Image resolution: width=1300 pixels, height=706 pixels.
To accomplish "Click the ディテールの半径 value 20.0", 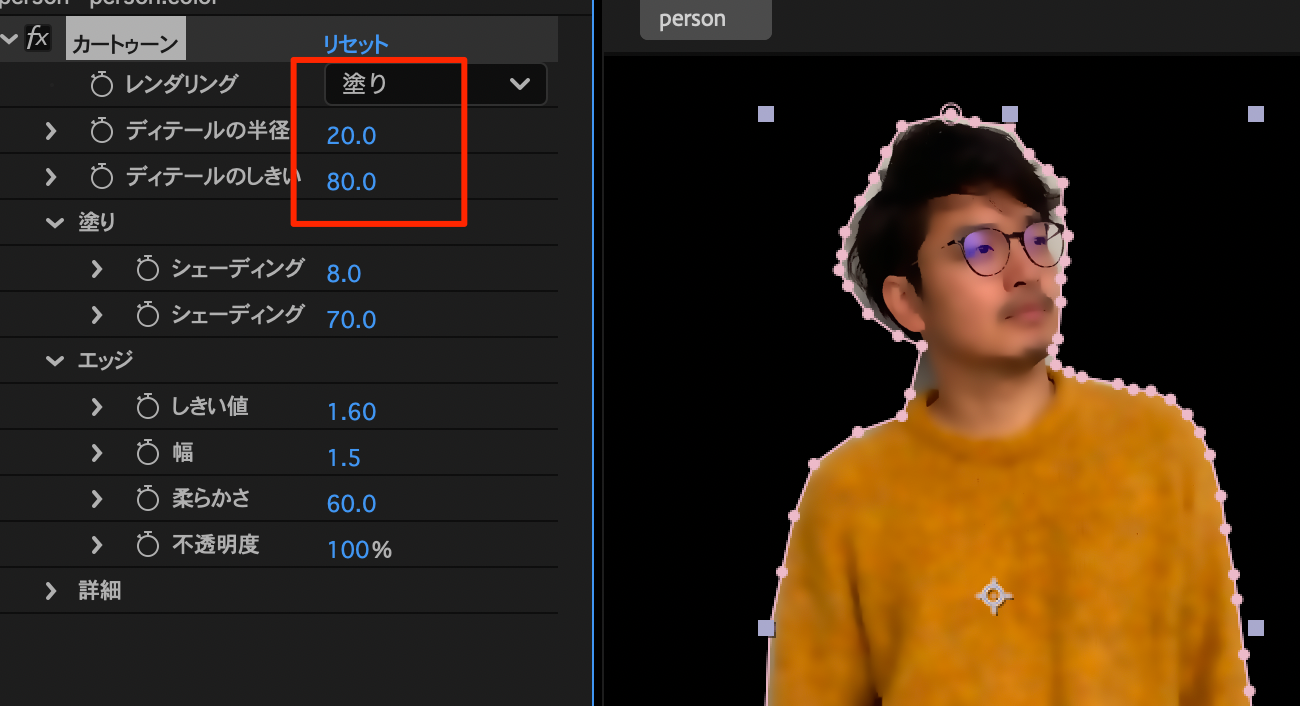I will (351, 135).
